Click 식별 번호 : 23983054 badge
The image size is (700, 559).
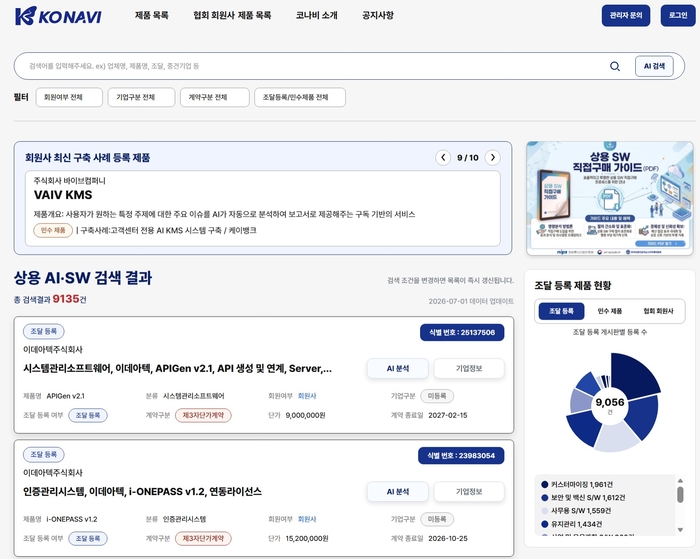click(461, 456)
